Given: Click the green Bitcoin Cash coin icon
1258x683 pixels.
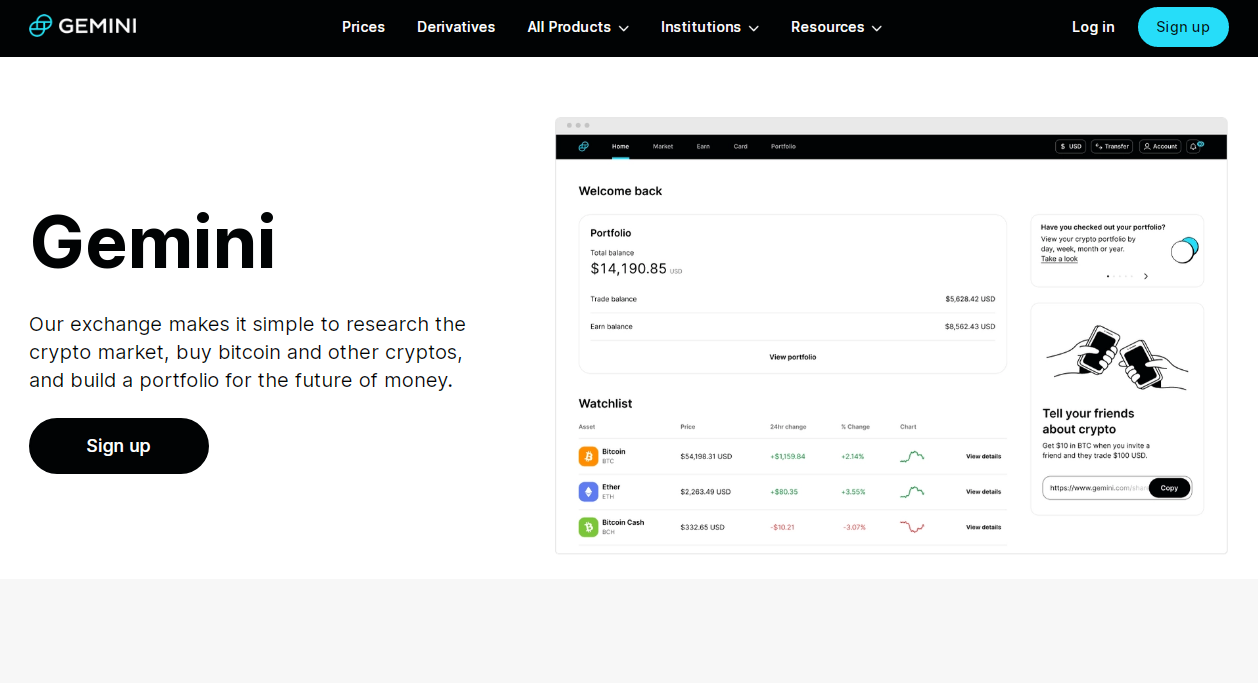Looking at the screenshot, I should click(588, 526).
